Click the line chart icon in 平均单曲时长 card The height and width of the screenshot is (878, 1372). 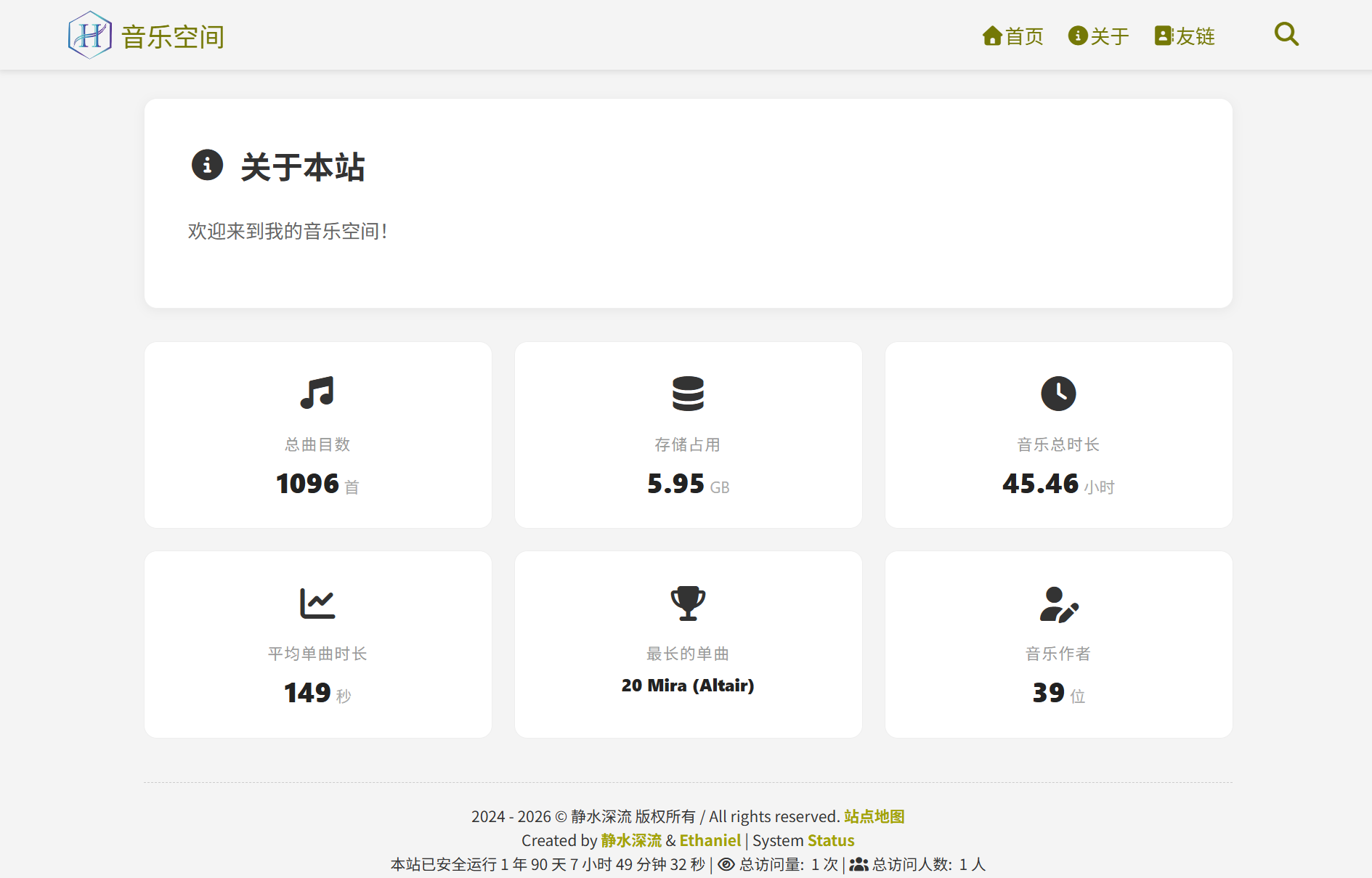pos(317,603)
